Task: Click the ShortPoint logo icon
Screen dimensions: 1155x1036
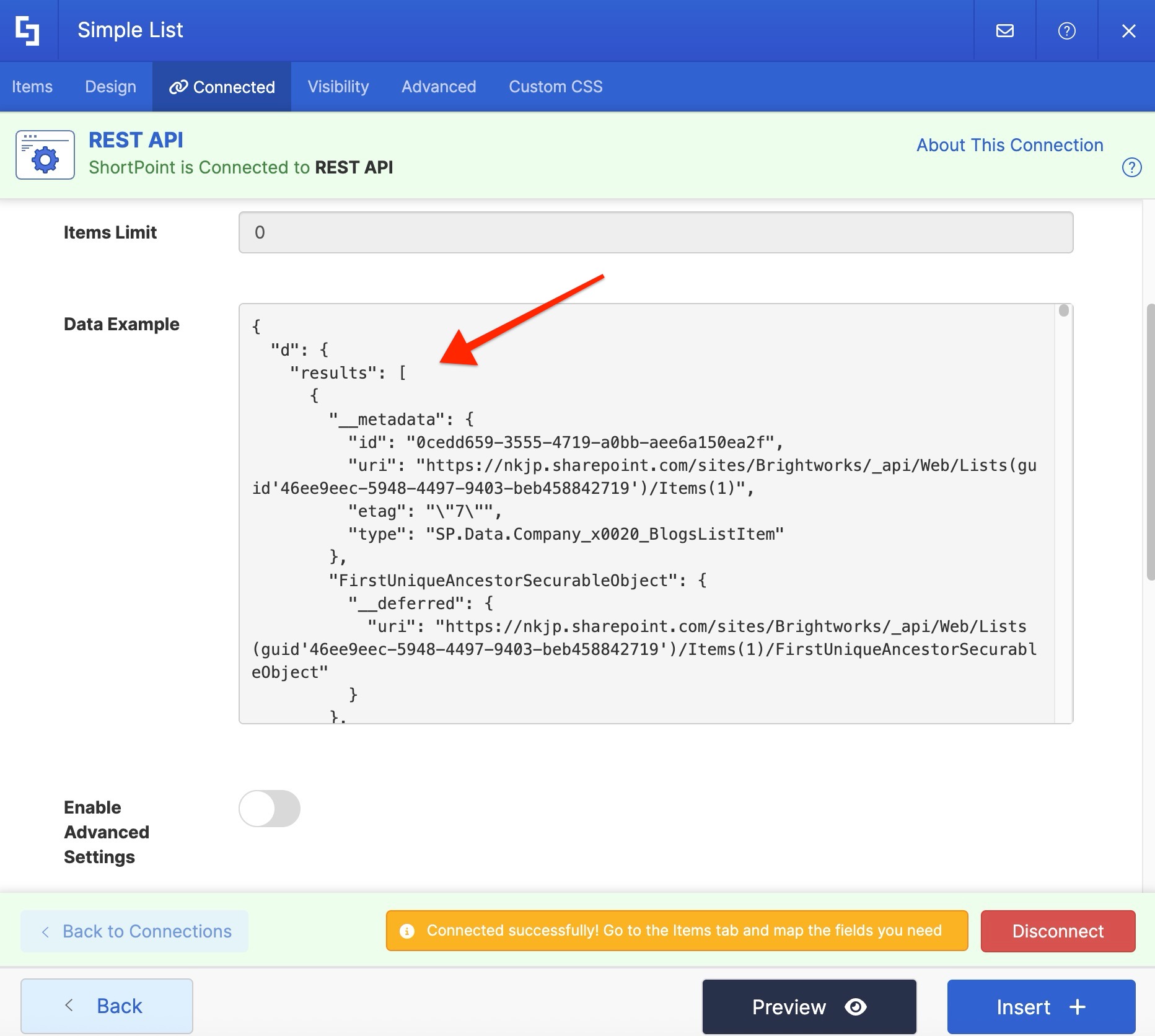Action: point(28,30)
